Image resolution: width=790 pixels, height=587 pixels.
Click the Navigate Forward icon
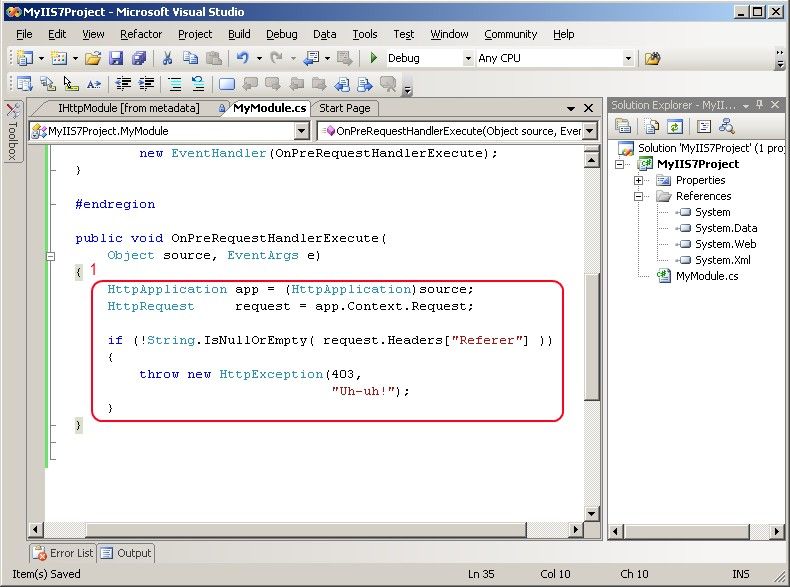click(x=345, y=58)
